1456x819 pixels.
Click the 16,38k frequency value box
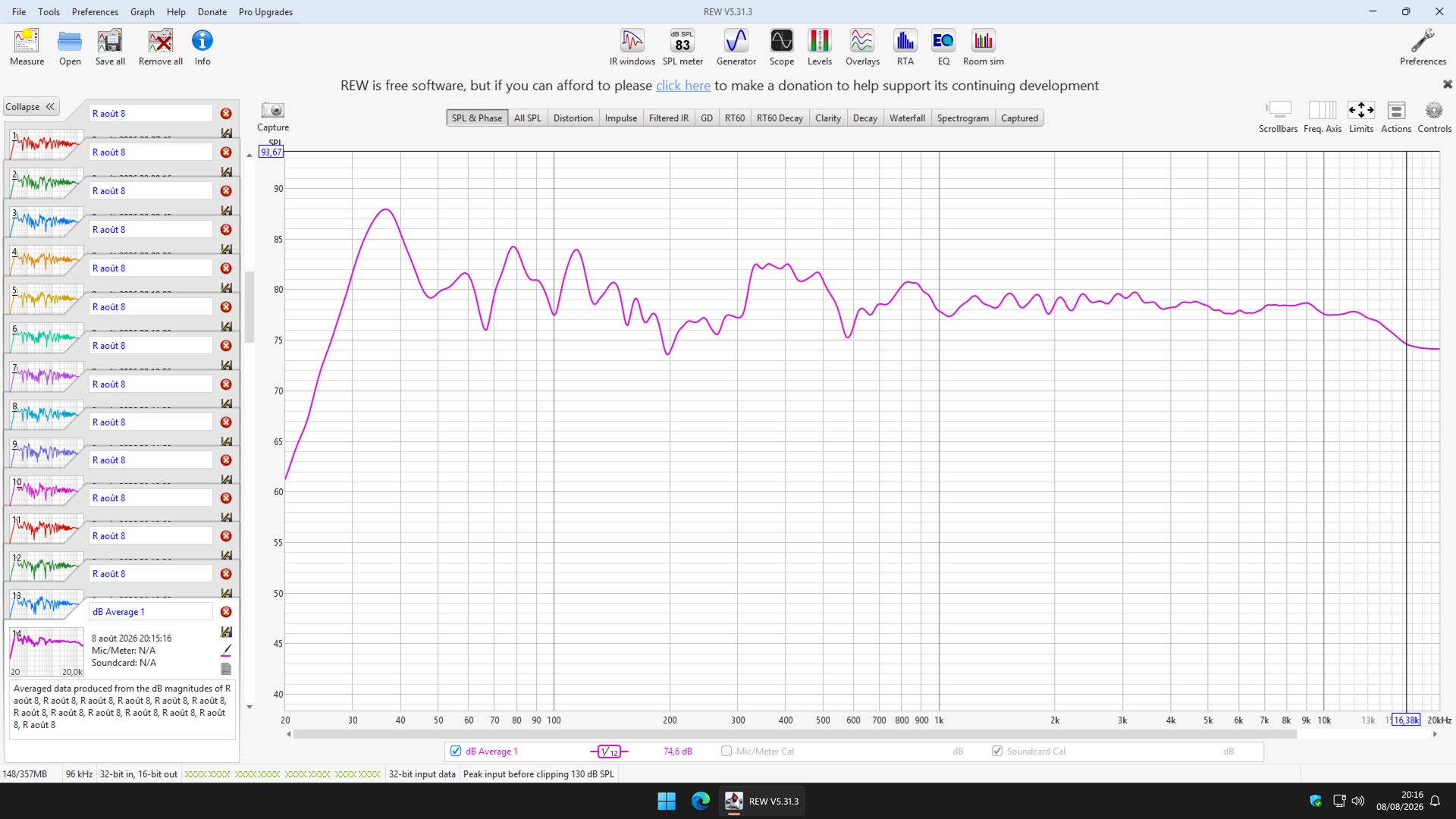(1406, 720)
